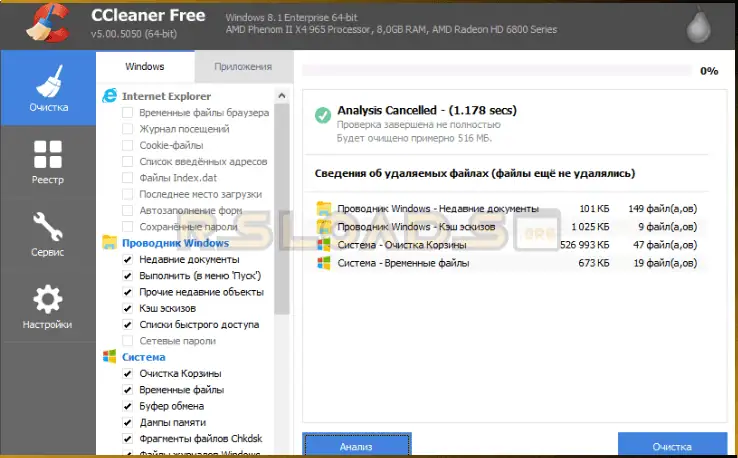Click Windows icon of Временные файлы result
This screenshot has height=458, width=738.
pyautogui.click(x=324, y=263)
